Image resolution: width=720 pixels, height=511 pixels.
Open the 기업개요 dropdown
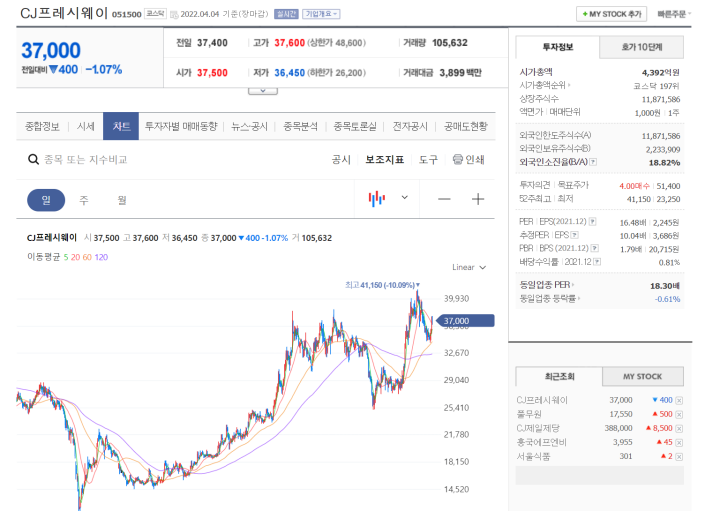click(x=321, y=14)
